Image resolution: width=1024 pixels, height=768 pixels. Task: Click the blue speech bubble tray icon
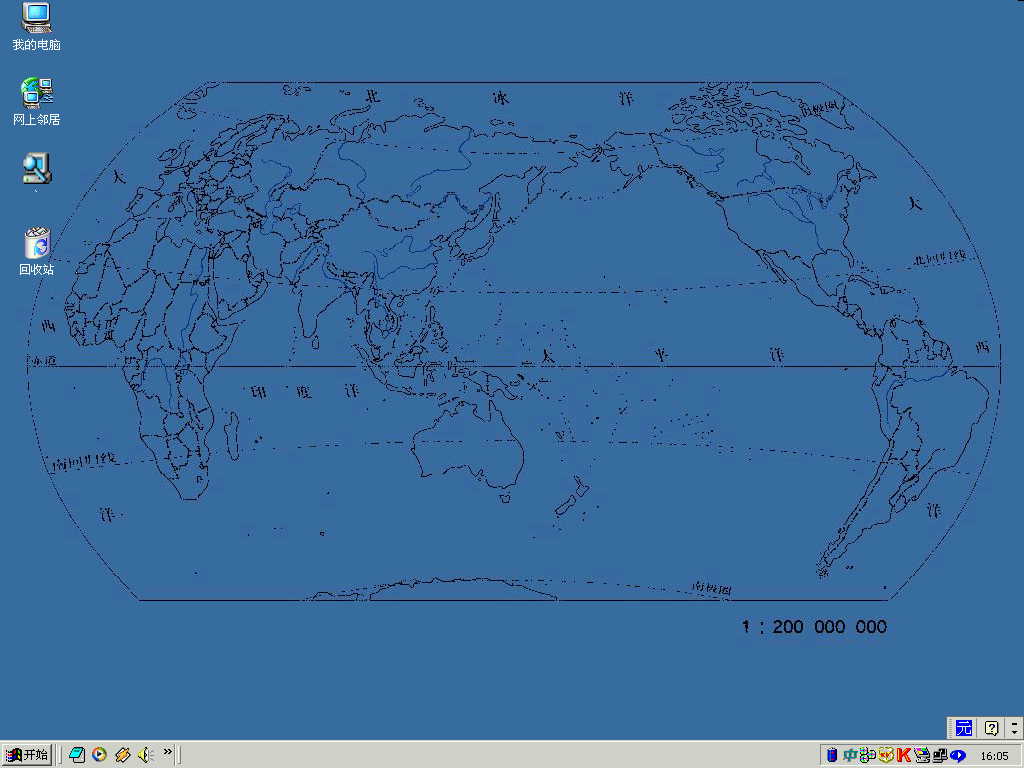pyautogui.click(x=958, y=755)
